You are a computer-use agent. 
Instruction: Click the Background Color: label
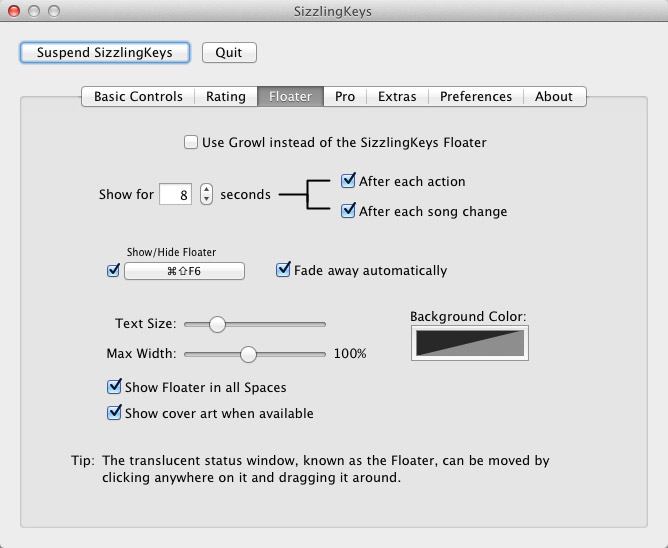click(x=468, y=316)
